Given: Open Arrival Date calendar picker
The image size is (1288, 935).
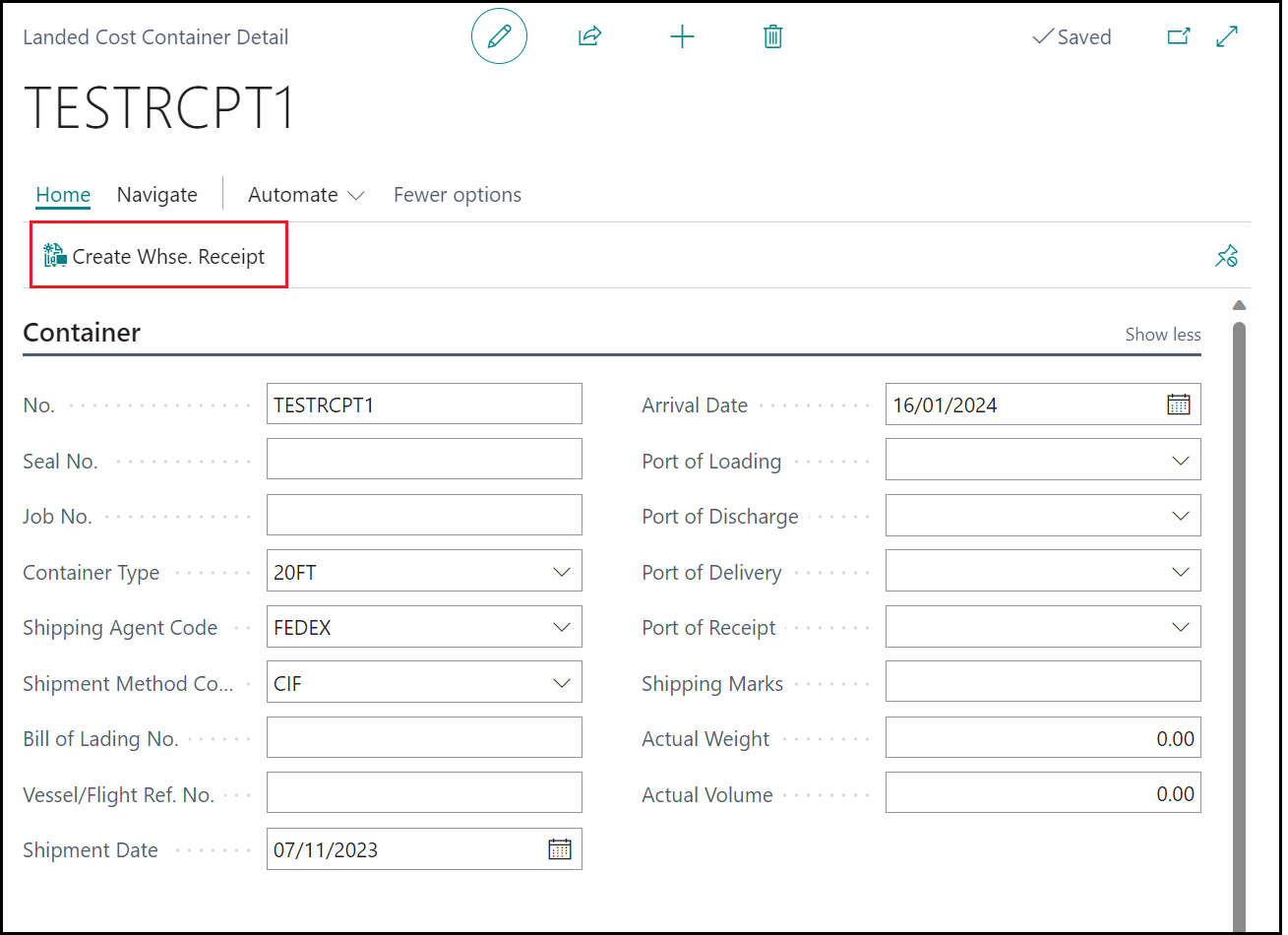Looking at the screenshot, I should coord(1178,405).
